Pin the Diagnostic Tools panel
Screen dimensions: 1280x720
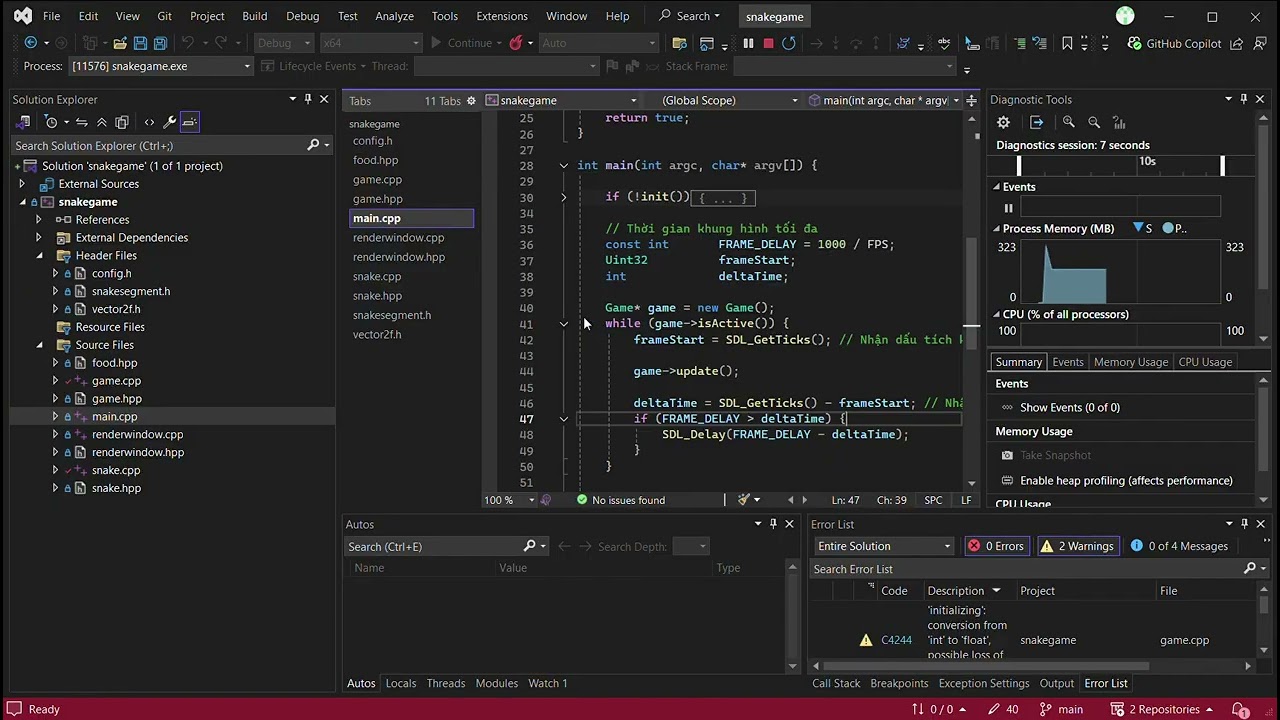[1244, 99]
